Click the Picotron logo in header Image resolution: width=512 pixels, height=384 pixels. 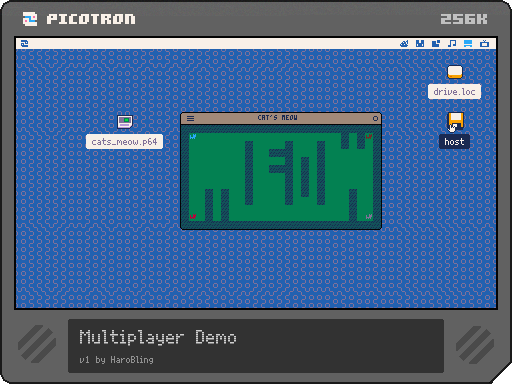click(x=79, y=19)
